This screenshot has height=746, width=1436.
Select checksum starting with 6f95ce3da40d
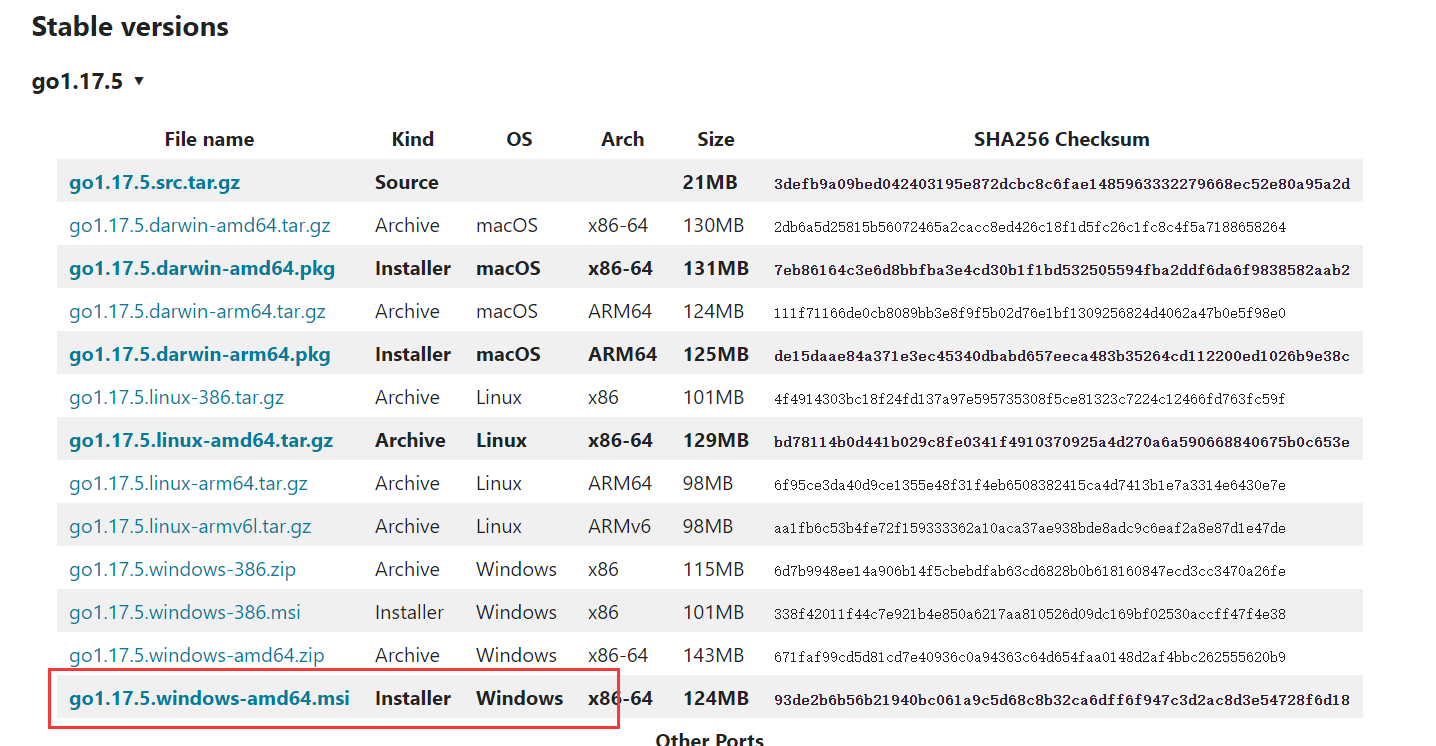click(x=1030, y=485)
